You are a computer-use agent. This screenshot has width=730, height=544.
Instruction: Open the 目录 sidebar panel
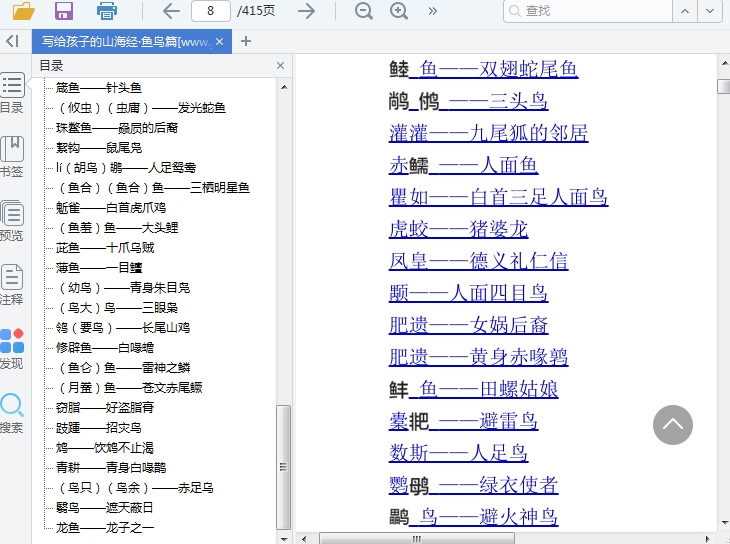pyautogui.click(x=12, y=93)
